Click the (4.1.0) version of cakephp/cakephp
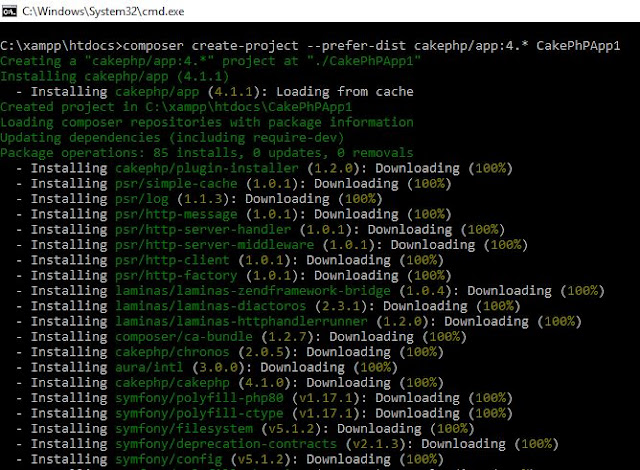Image resolution: width=640 pixels, height=470 pixels. [264, 382]
